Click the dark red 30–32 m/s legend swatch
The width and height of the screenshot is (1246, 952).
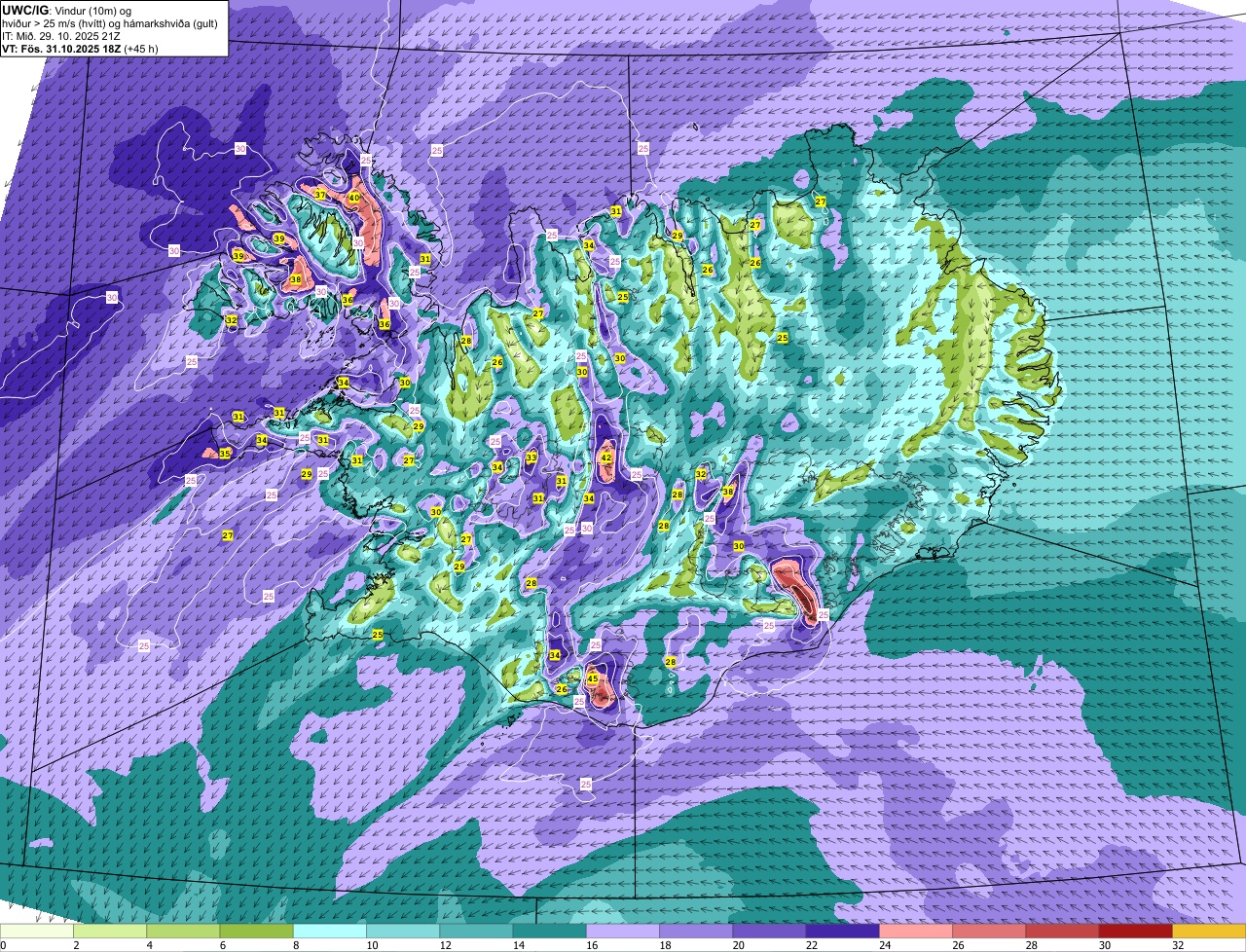click(x=1136, y=931)
